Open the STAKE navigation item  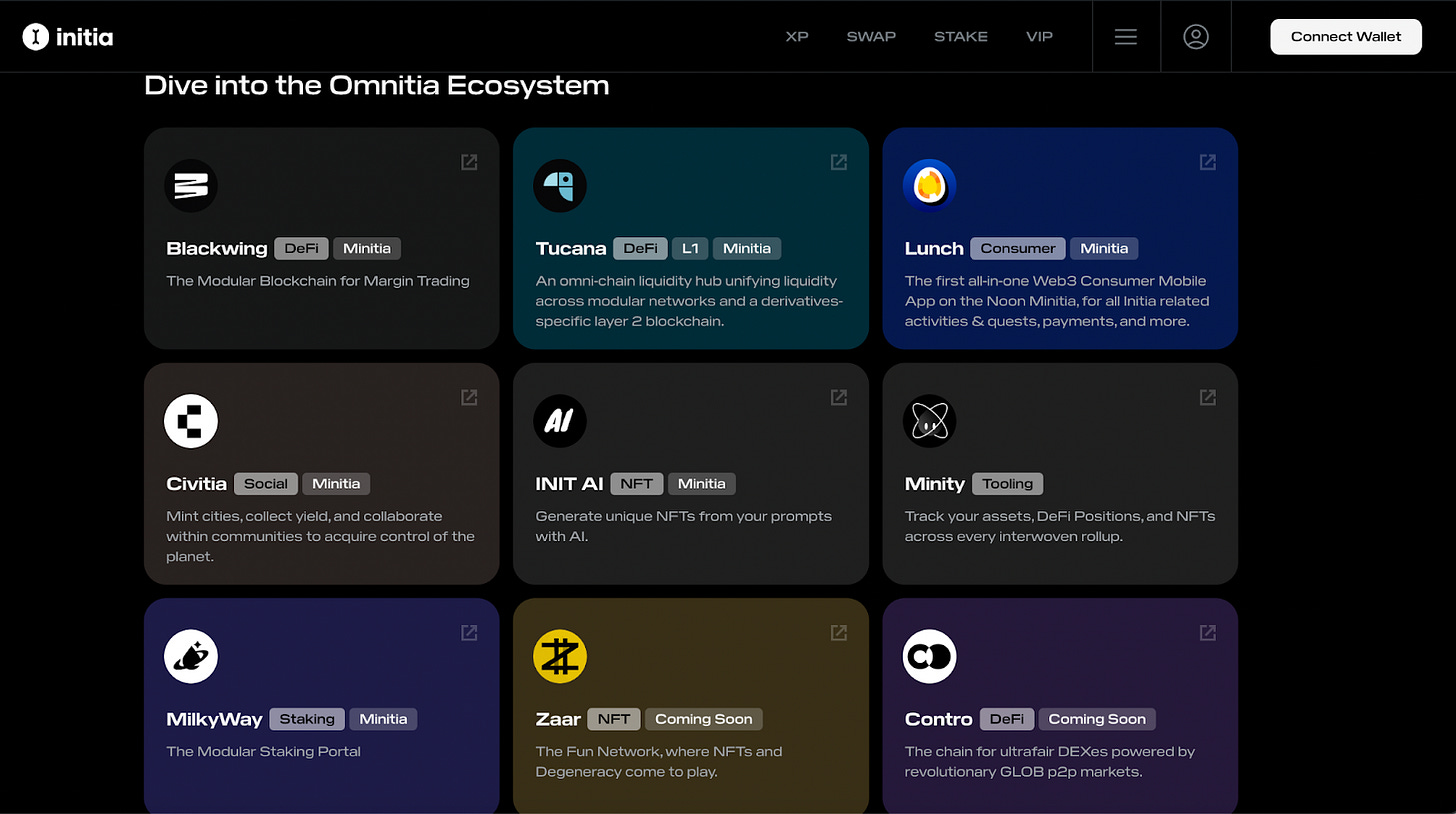coord(961,37)
